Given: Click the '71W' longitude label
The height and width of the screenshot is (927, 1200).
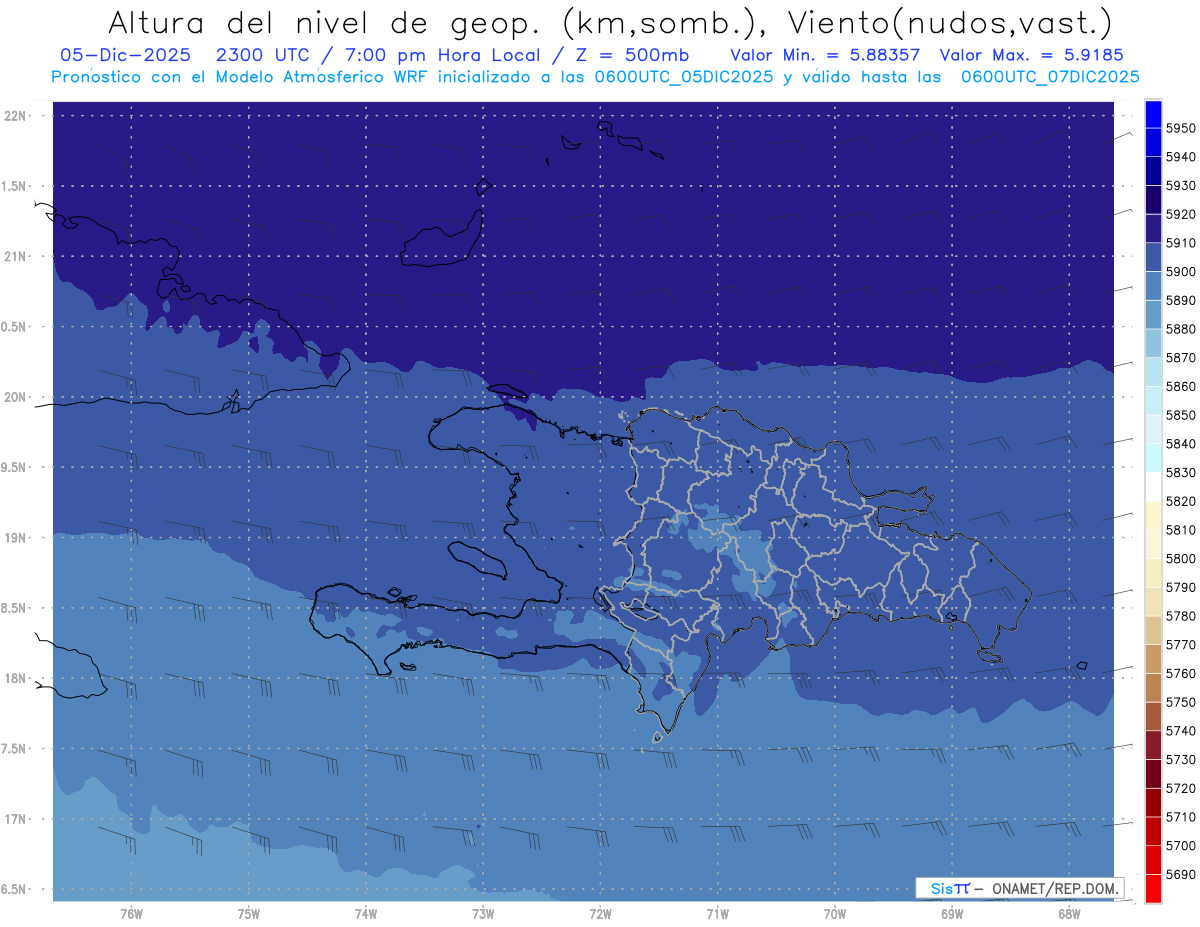Looking at the screenshot, I should point(717,914).
